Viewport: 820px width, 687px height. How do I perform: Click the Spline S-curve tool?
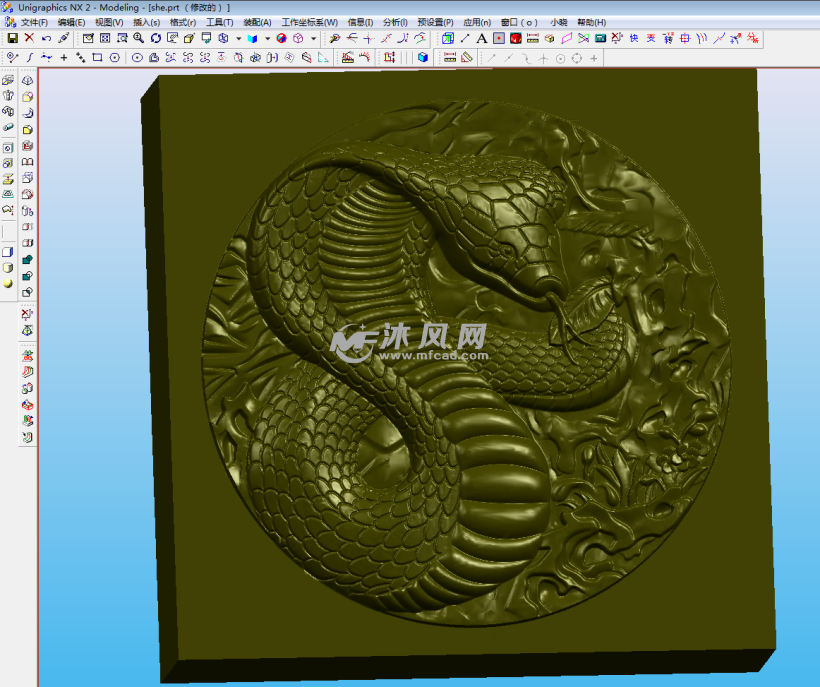coord(29,58)
